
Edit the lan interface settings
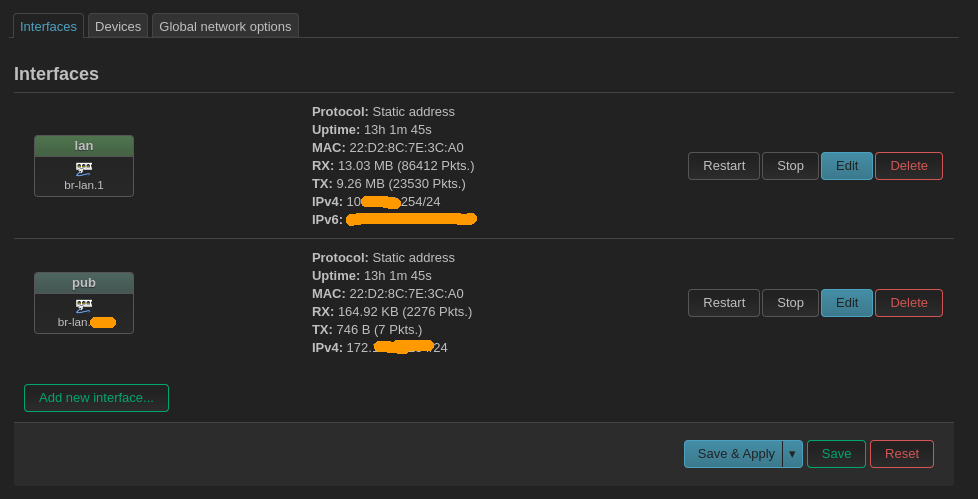tap(847, 166)
